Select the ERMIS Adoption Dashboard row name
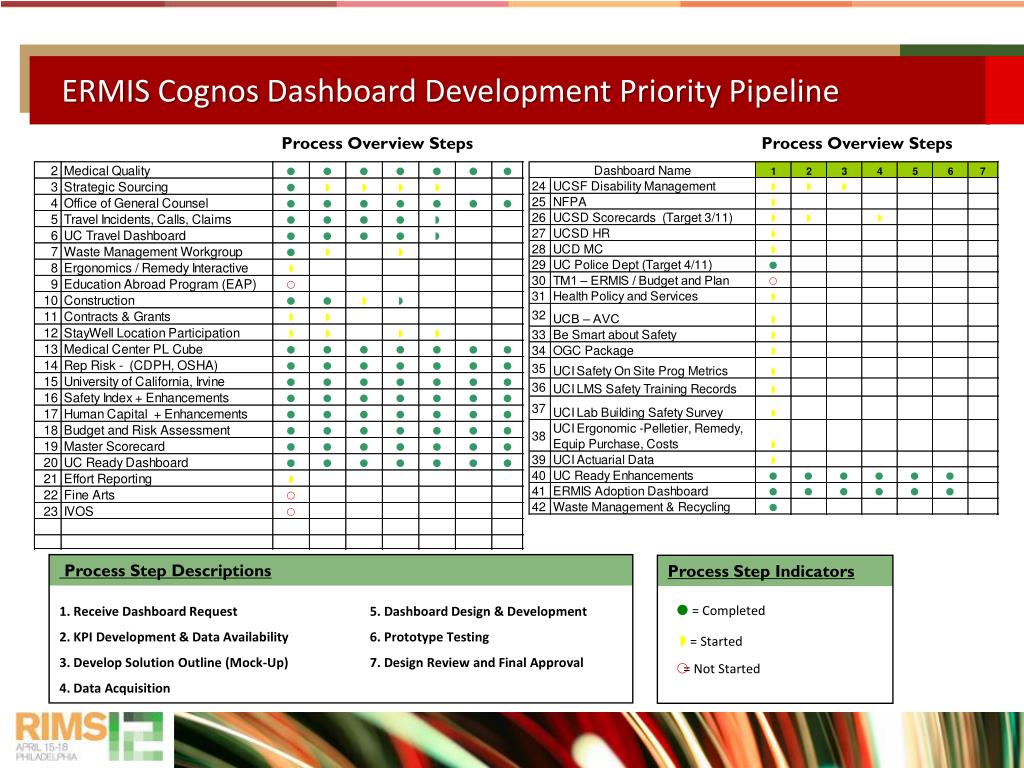Image resolution: width=1024 pixels, height=768 pixels. (x=630, y=491)
